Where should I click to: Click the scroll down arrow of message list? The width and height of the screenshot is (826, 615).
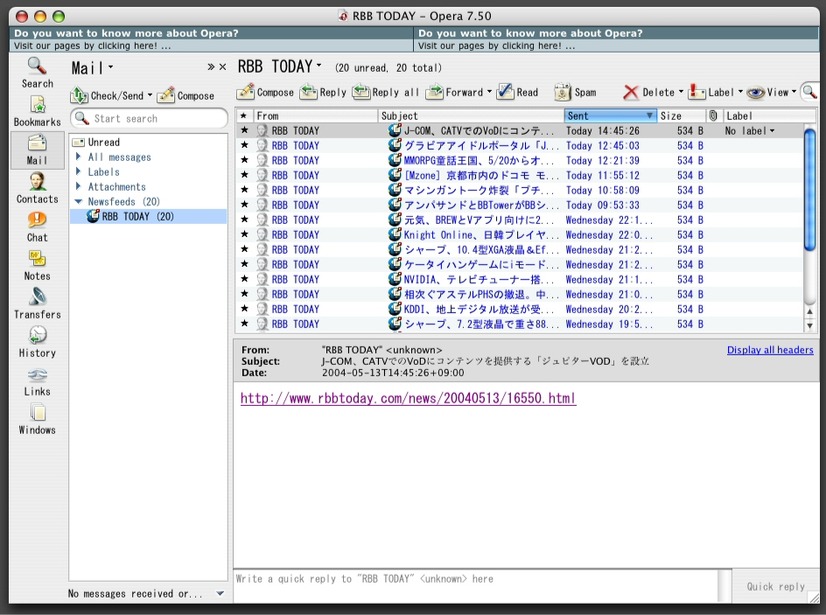(x=810, y=326)
